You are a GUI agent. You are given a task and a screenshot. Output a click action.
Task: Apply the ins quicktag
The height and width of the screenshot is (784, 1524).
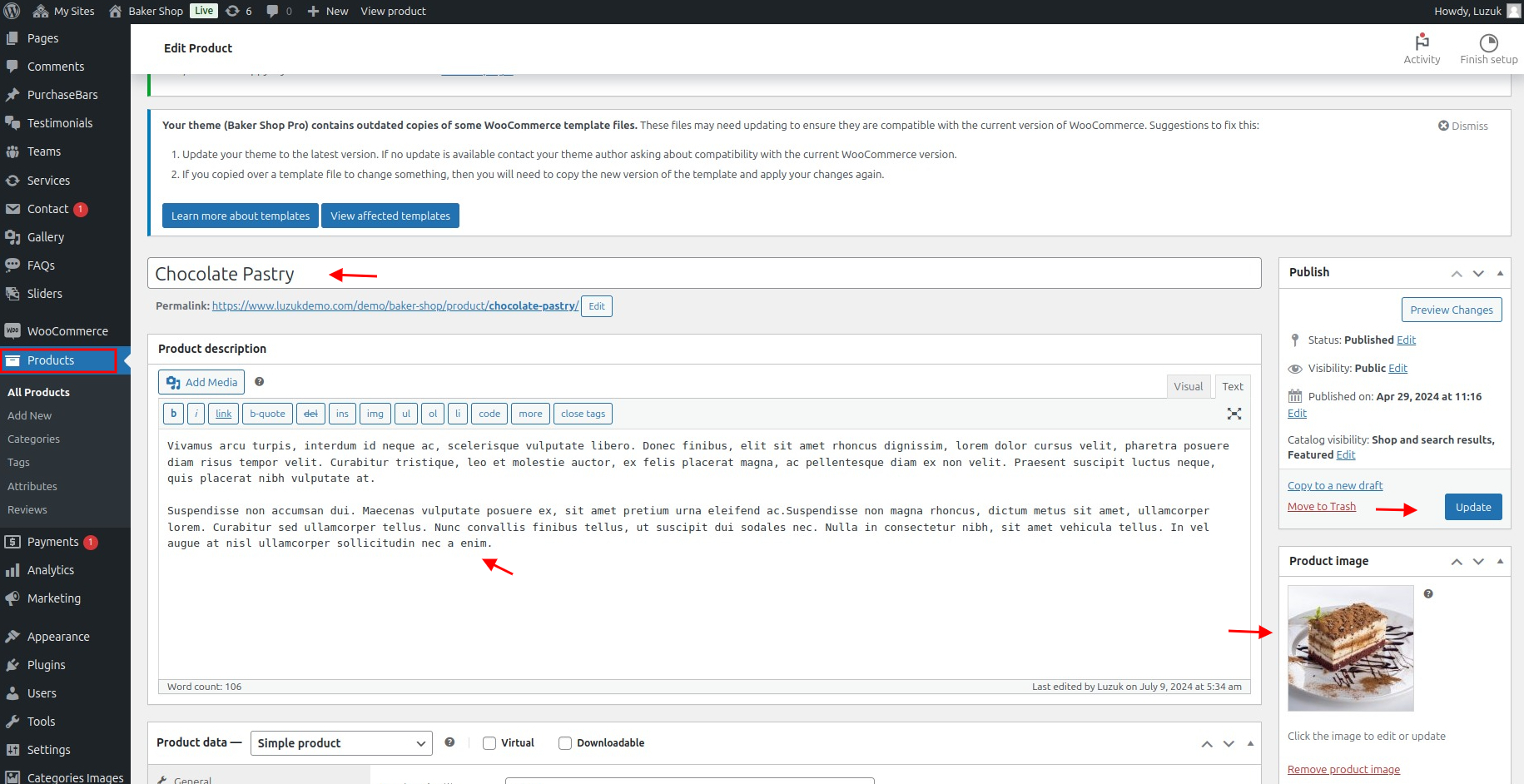click(342, 414)
